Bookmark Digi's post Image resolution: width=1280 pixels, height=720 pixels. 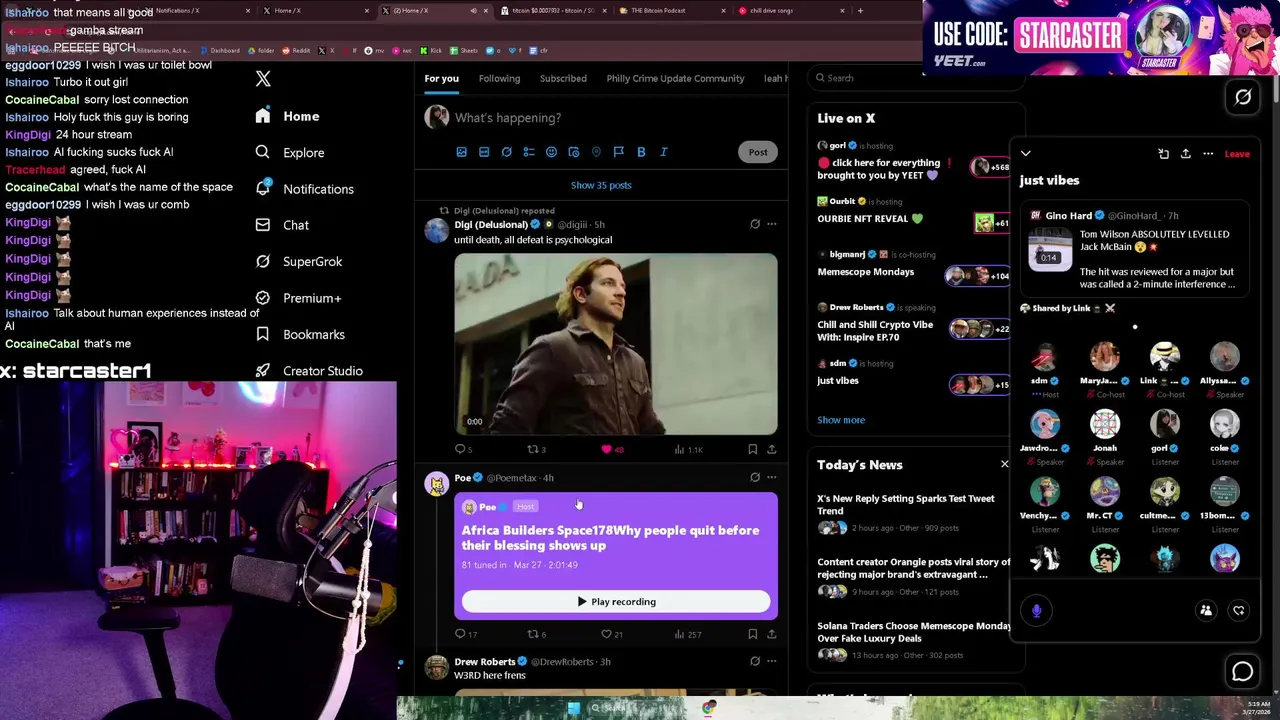[x=752, y=450]
